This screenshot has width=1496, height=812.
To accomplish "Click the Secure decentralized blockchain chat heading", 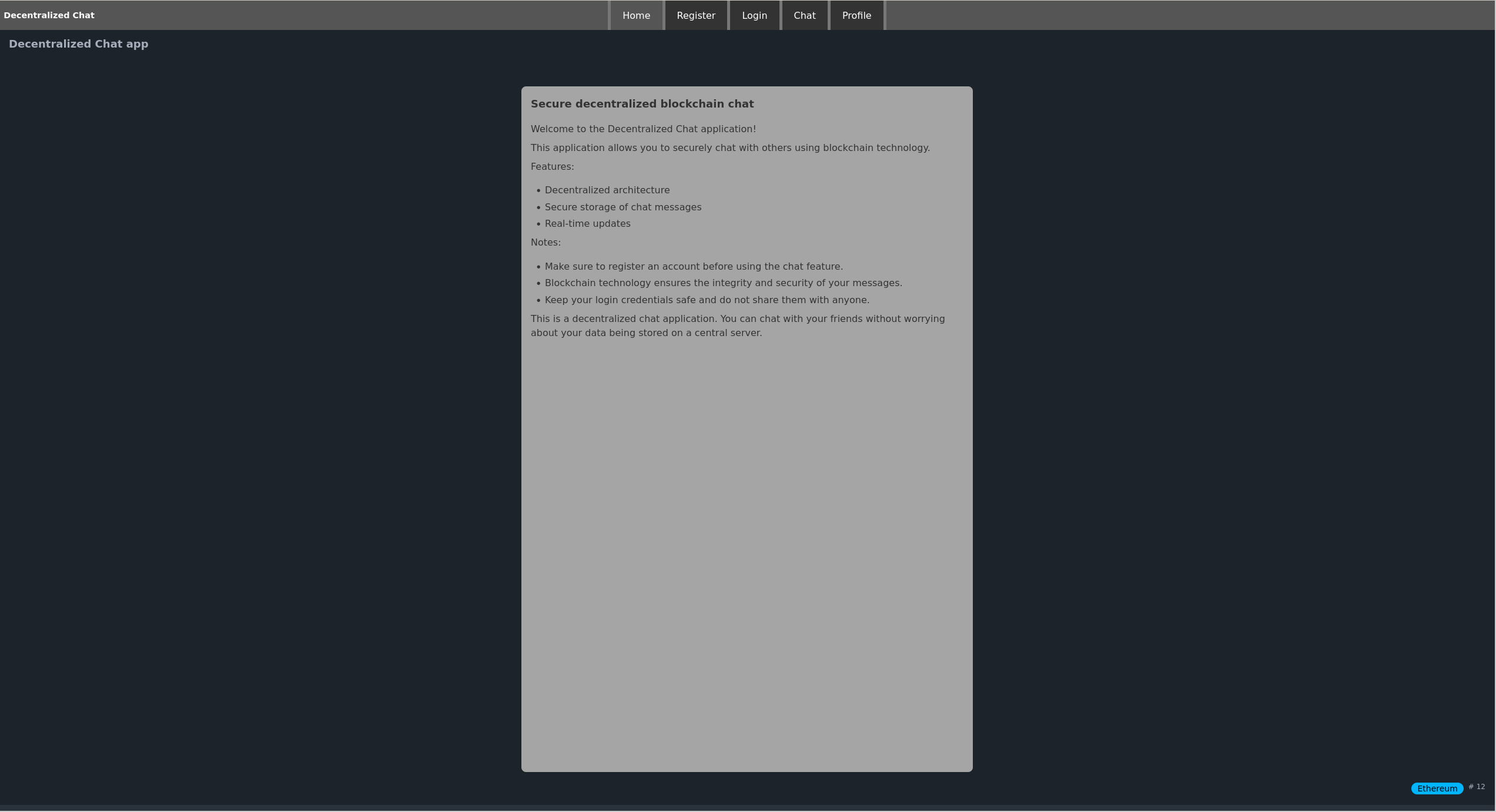I will pyautogui.click(x=642, y=104).
